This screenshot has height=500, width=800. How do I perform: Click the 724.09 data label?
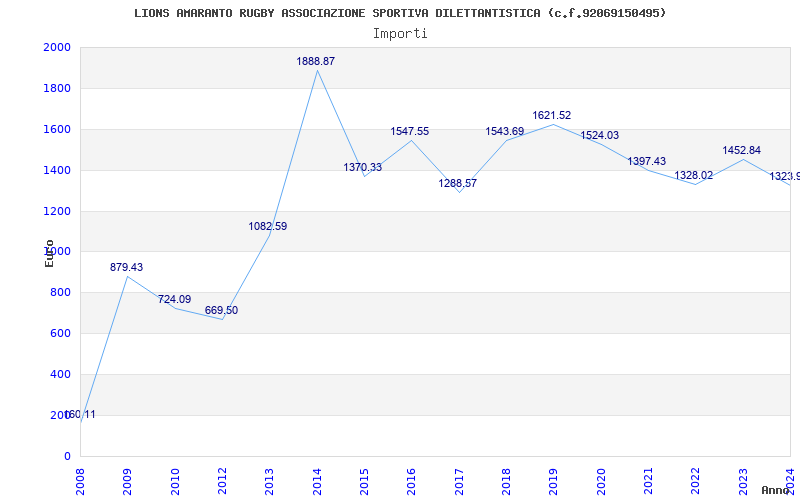[x=174, y=299]
